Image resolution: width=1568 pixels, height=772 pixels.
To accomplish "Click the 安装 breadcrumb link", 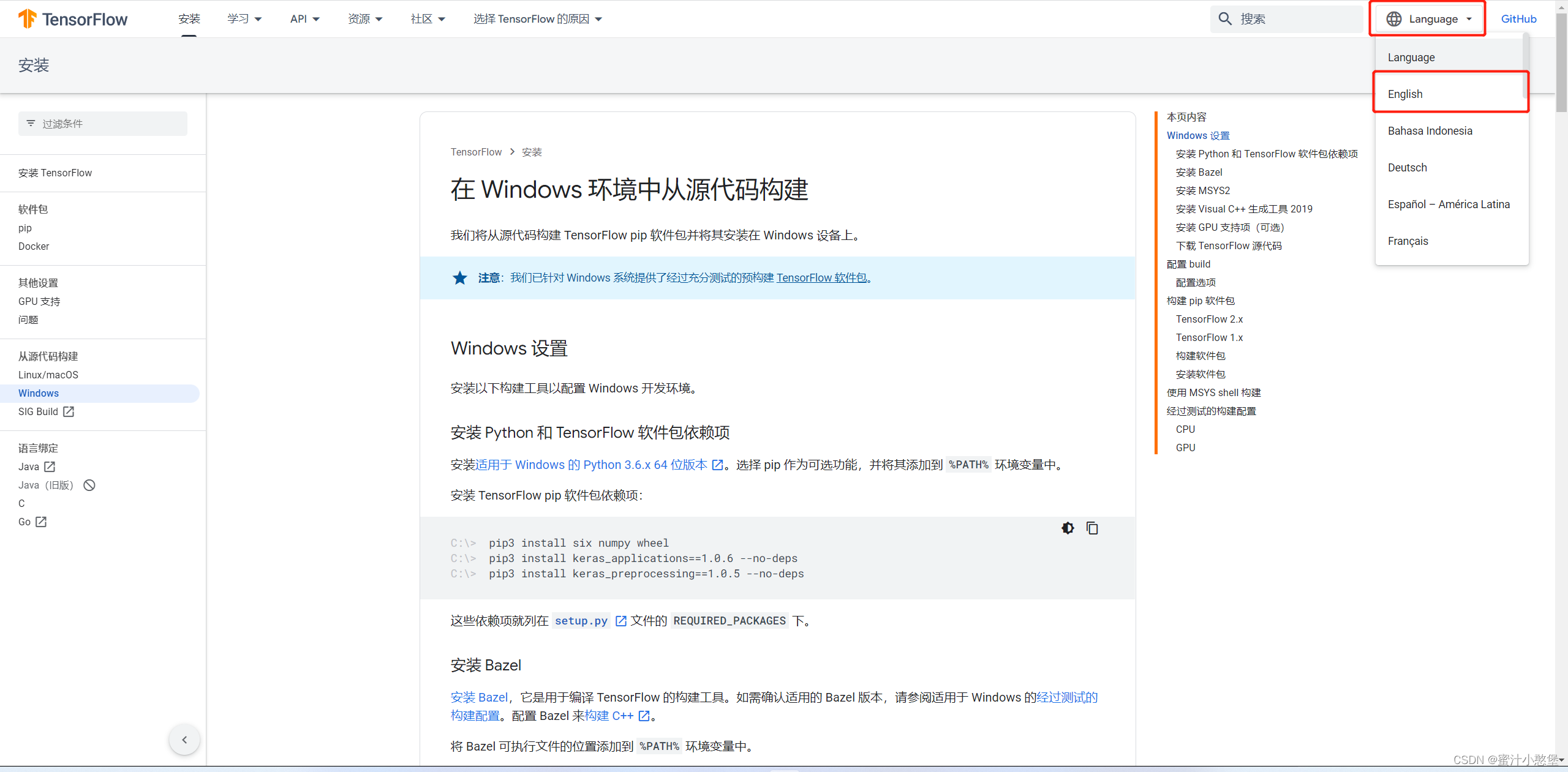I will [532, 152].
